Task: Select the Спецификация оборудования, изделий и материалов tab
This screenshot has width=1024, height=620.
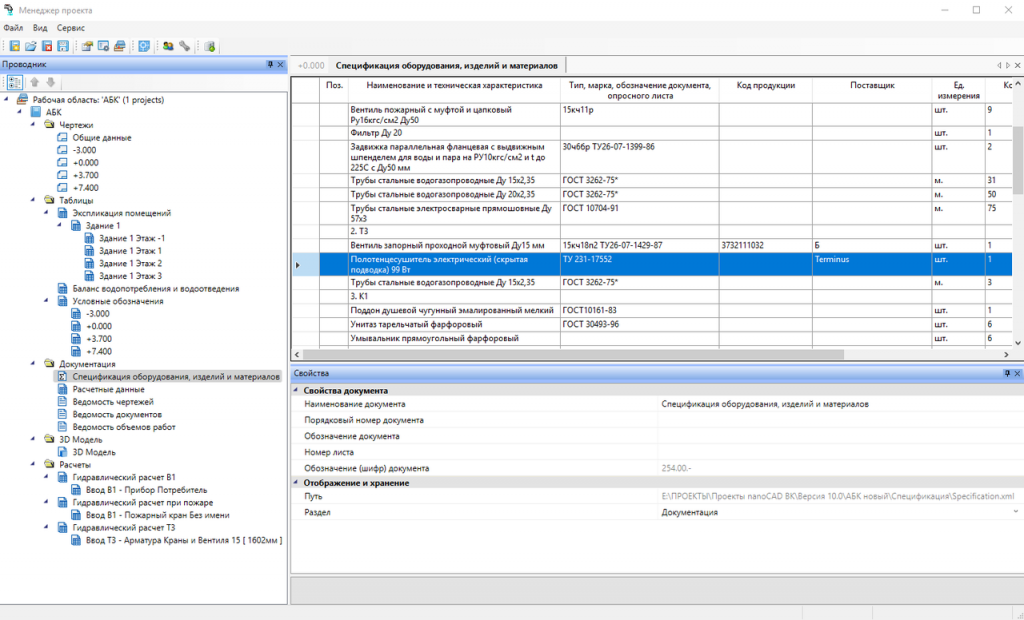Action: pos(447,65)
